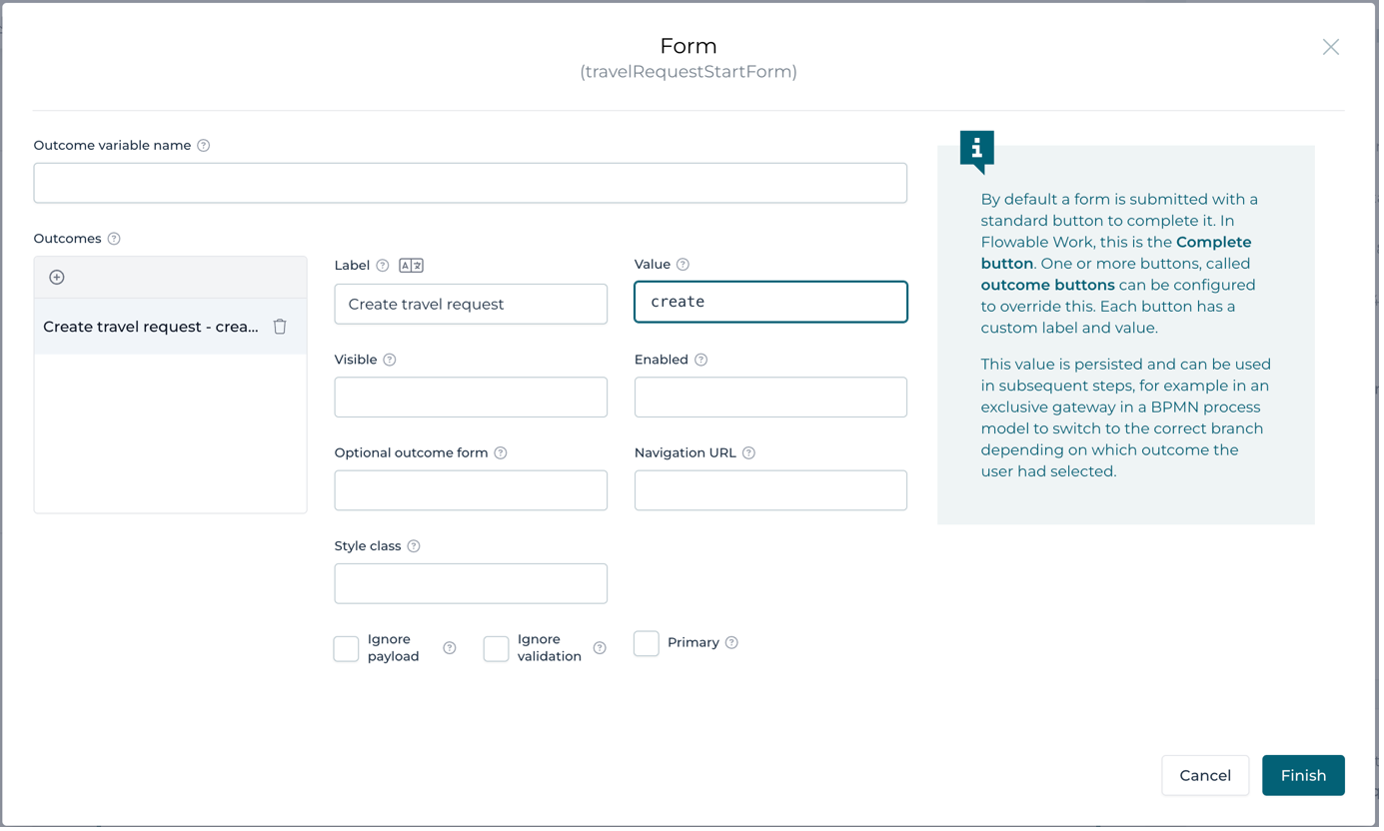Click help icon next to Outcome variable name
Viewport: 1384px width, 831px height.
pos(204,145)
